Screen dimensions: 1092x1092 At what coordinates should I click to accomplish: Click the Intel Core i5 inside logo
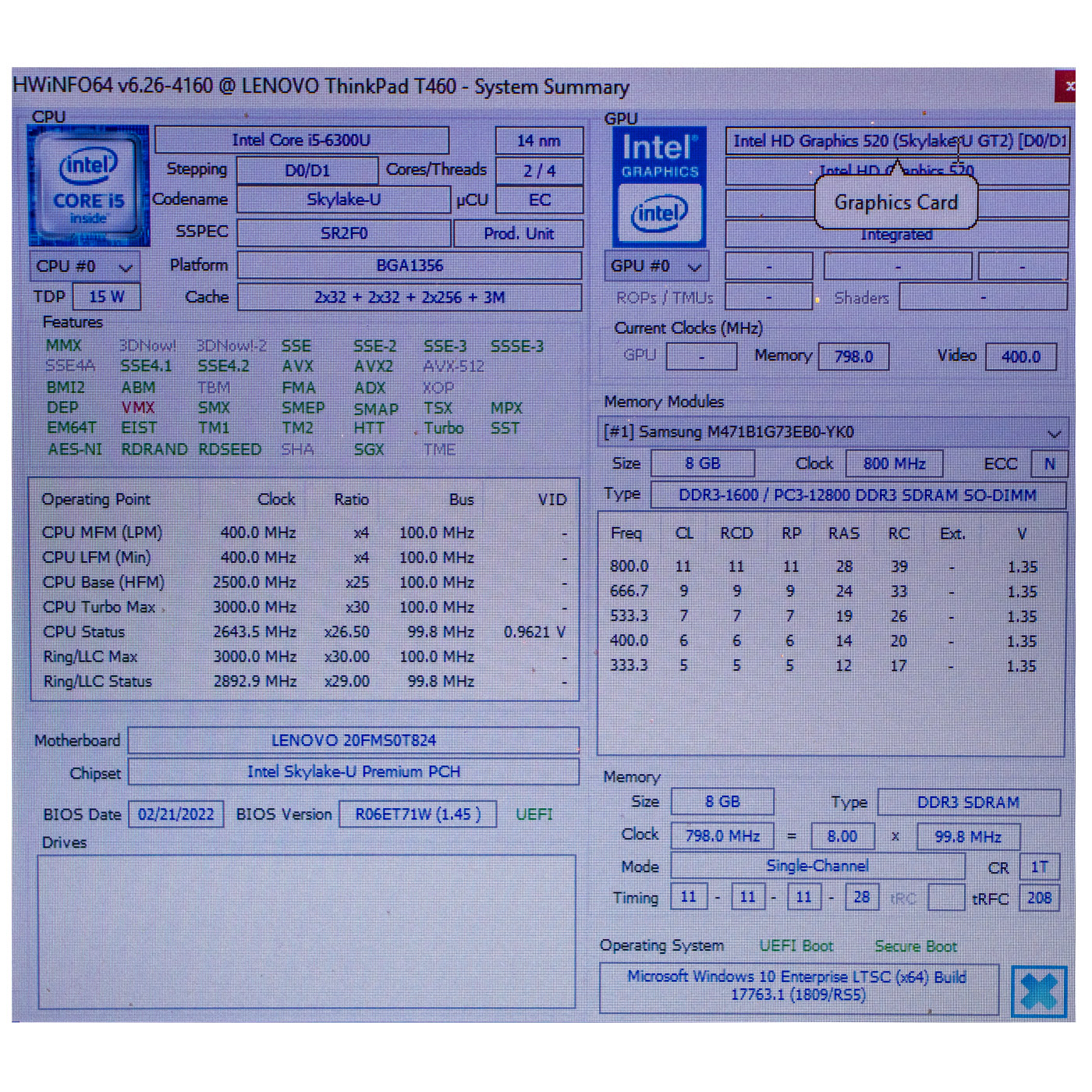(x=88, y=187)
